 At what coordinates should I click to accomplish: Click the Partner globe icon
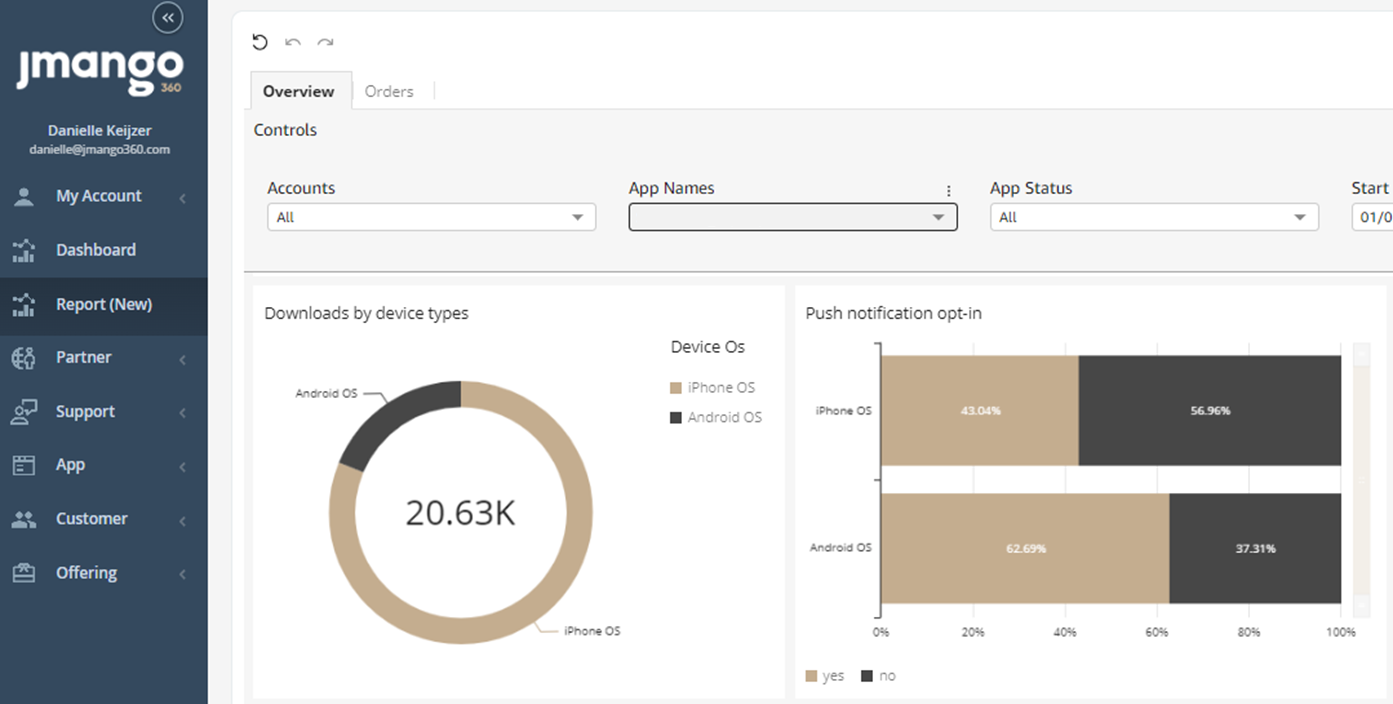tap(23, 358)
